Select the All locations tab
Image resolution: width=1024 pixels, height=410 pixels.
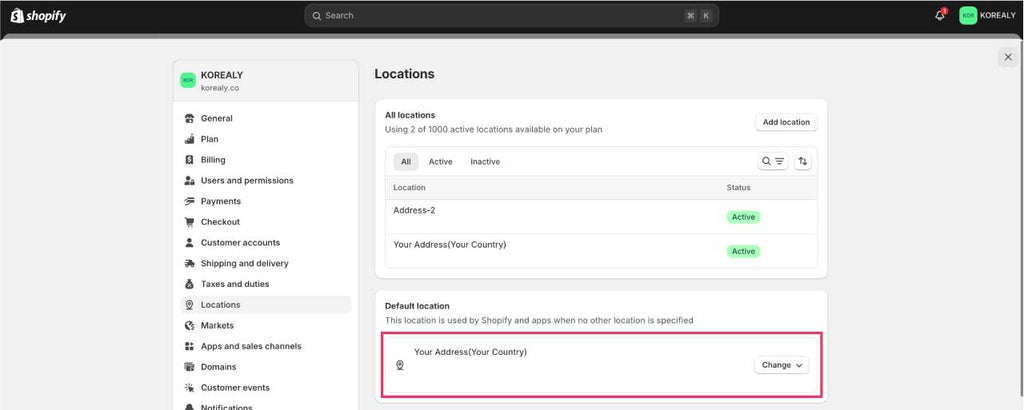(406, 161)
